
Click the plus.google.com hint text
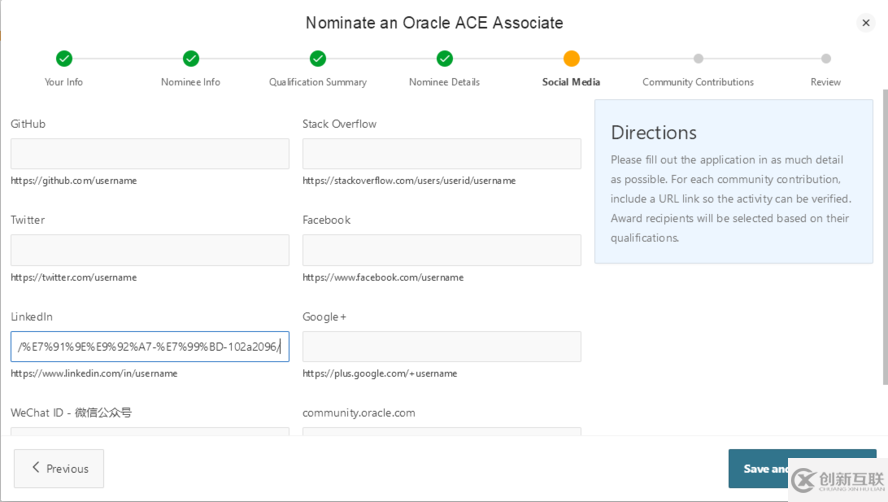(x=379, y=373)
